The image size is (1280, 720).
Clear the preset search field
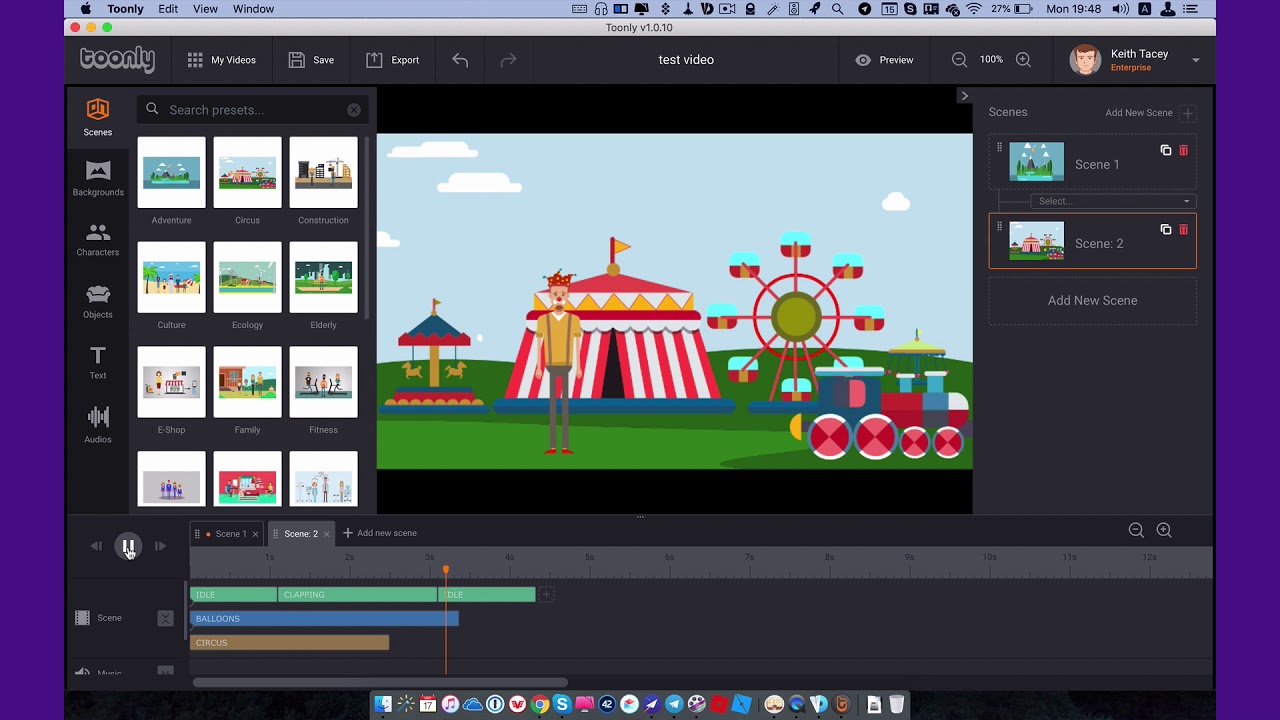tap(354, 110)
